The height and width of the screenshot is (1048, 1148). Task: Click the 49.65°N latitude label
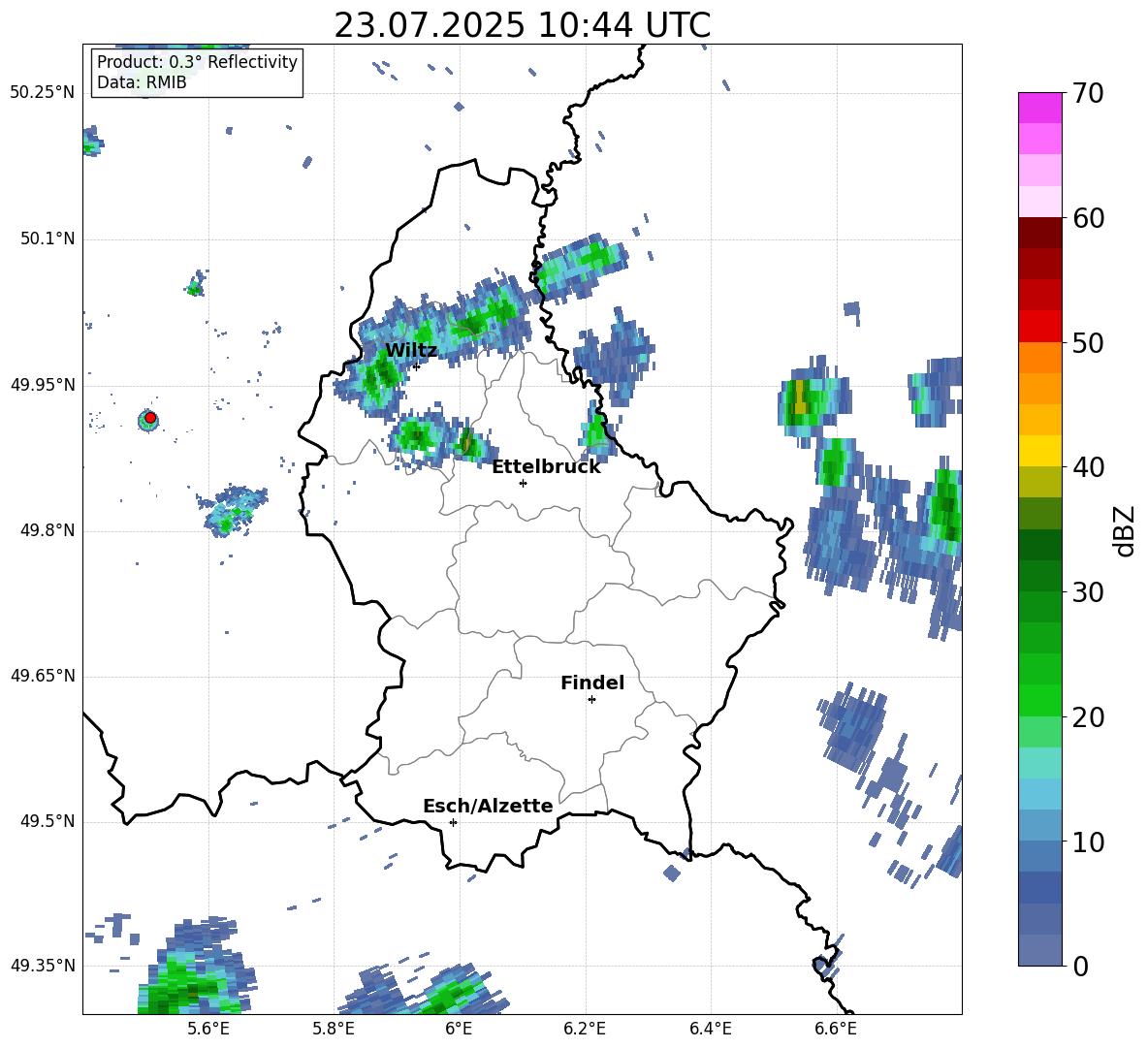click(43, 676)
